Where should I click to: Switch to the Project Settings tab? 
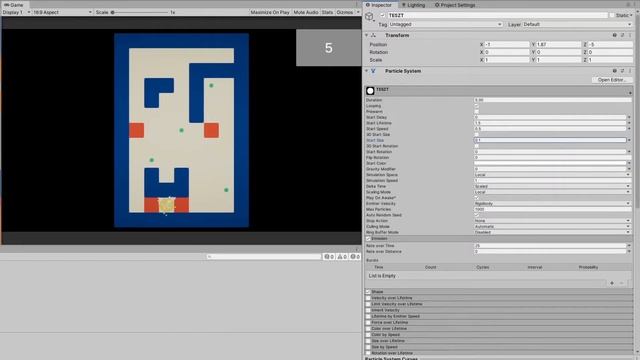(x=455, y=5)
